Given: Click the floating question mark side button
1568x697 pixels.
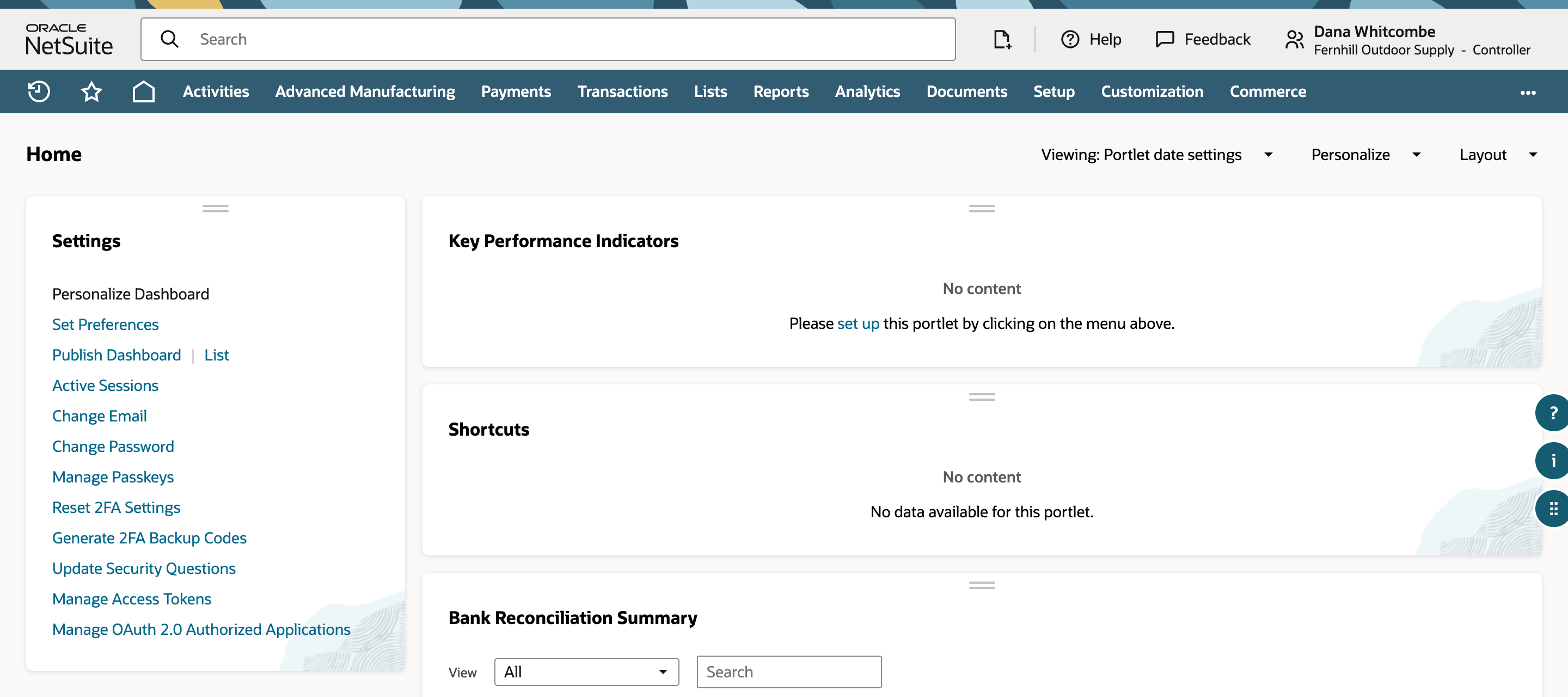Looking at the screenshot, I should coord(1552,413).
